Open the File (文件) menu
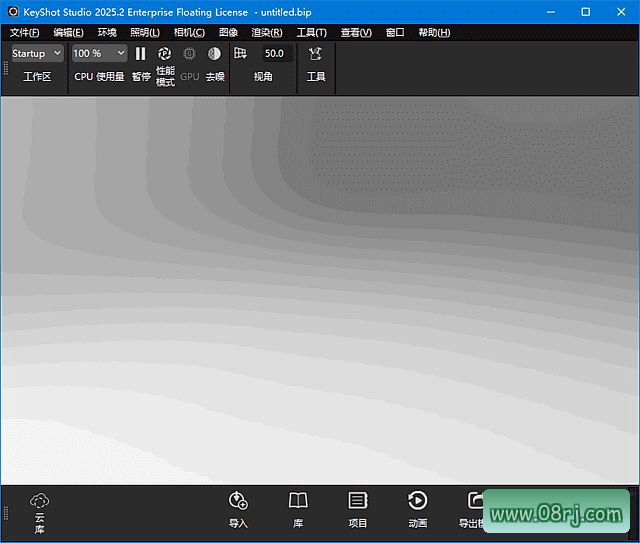640x543 pixels. [24, 32]
